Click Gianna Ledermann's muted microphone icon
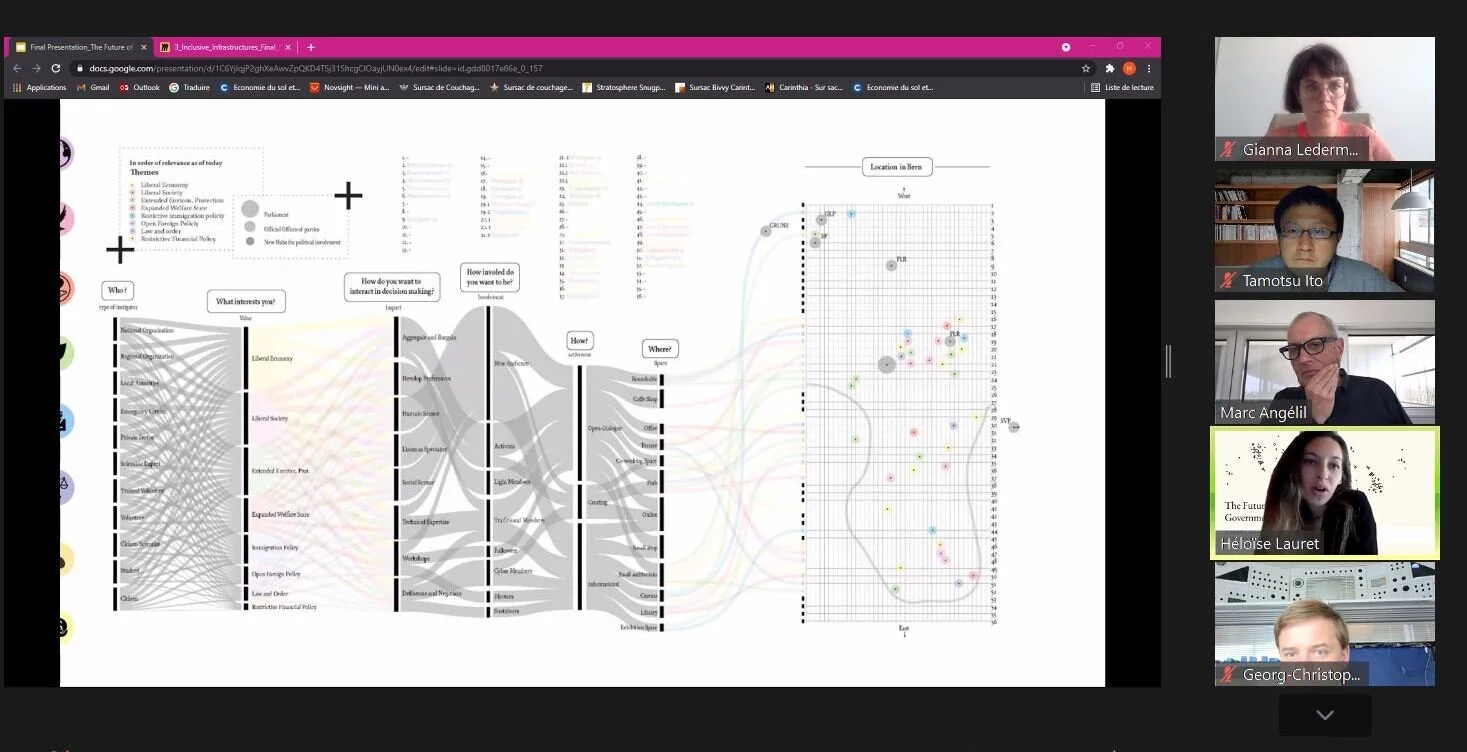The width and height of the screenshot is (1467, 752). [1228, 150]
